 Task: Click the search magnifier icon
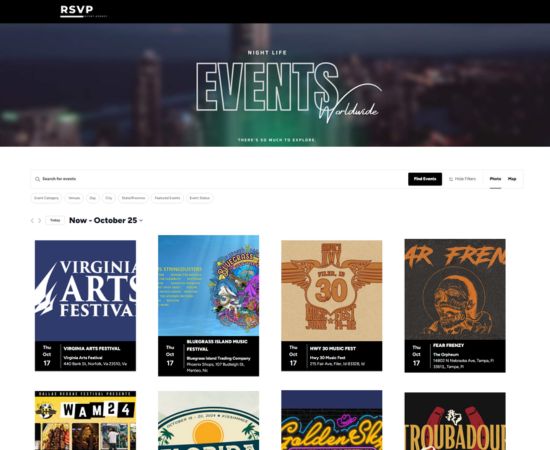tap(37, 179)
